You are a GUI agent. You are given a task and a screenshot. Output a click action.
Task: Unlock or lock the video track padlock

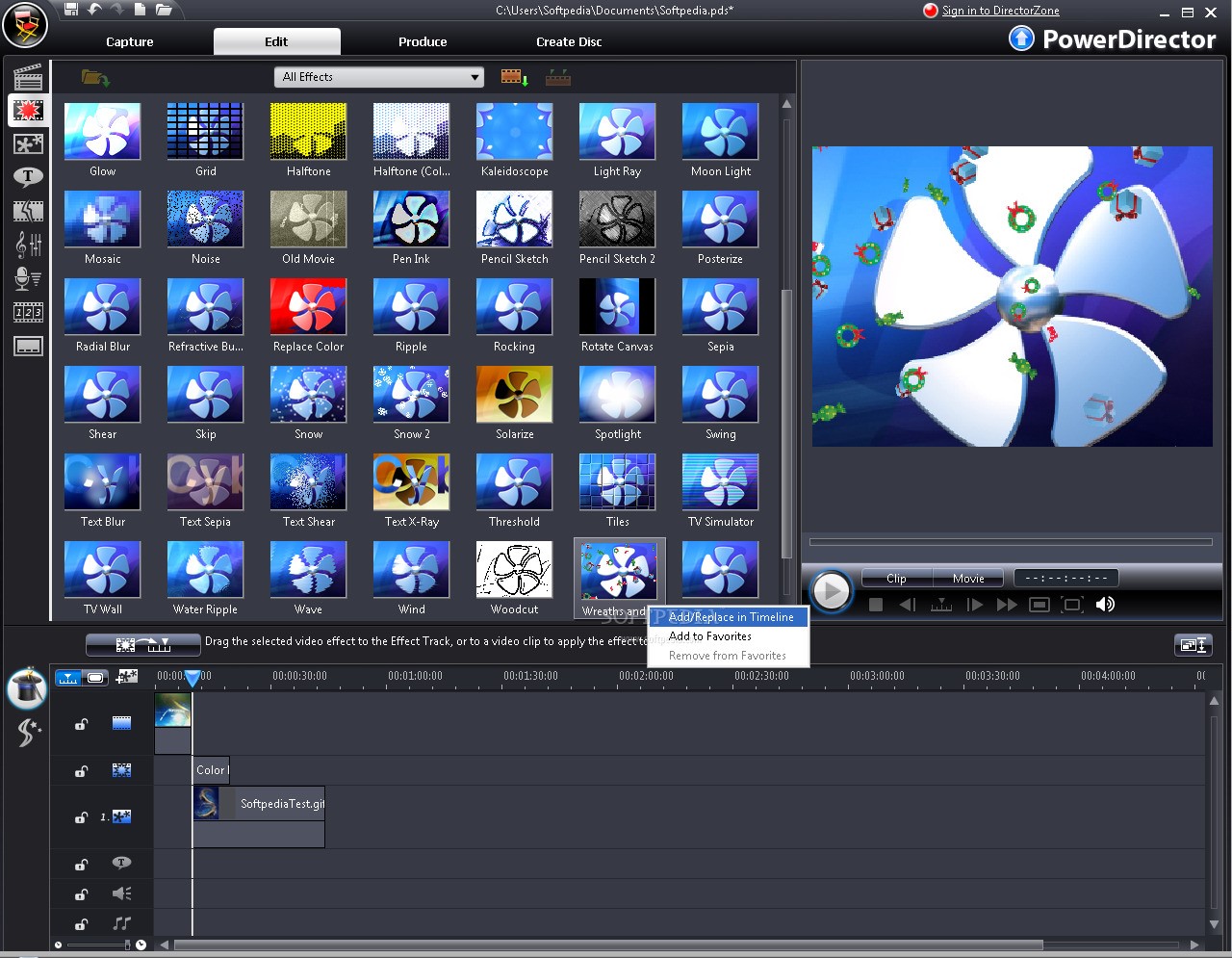pos(82,724)
